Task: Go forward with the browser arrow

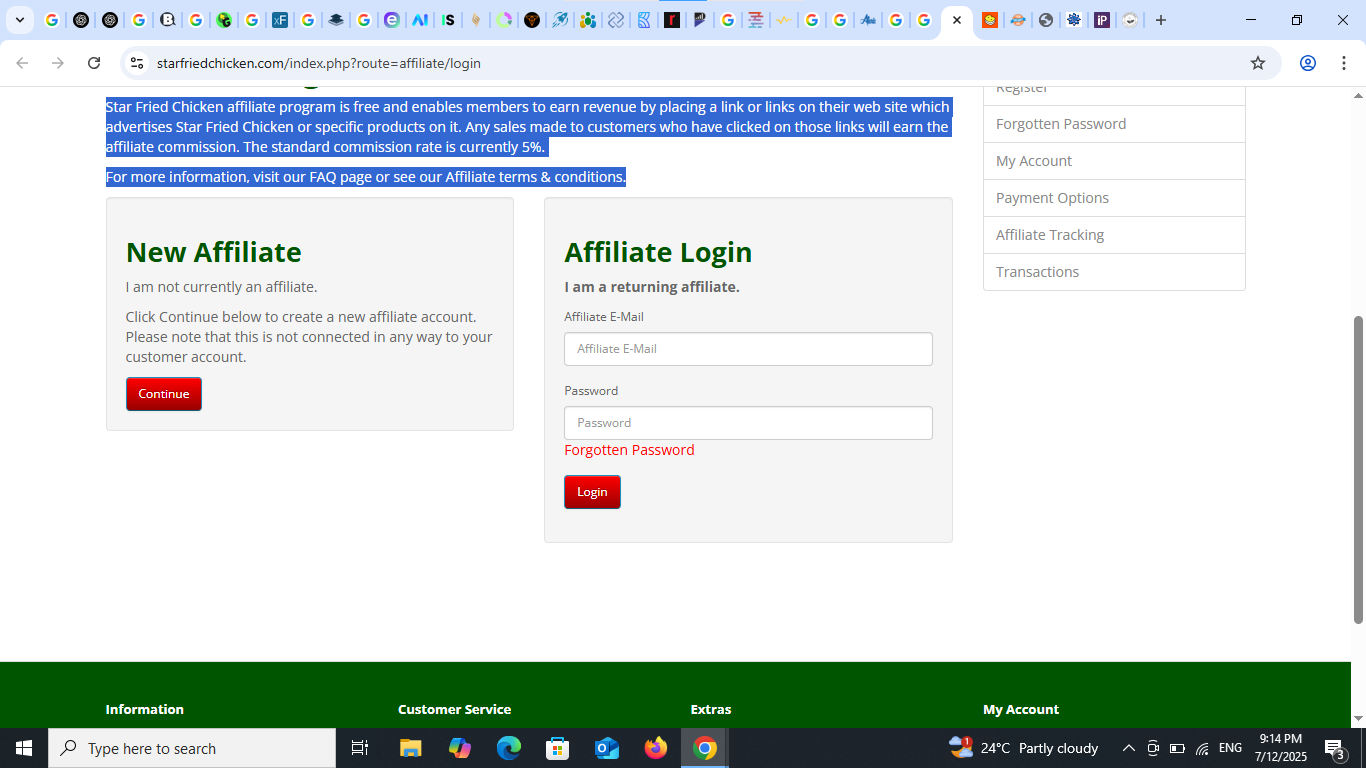Action: pos(58,63)
